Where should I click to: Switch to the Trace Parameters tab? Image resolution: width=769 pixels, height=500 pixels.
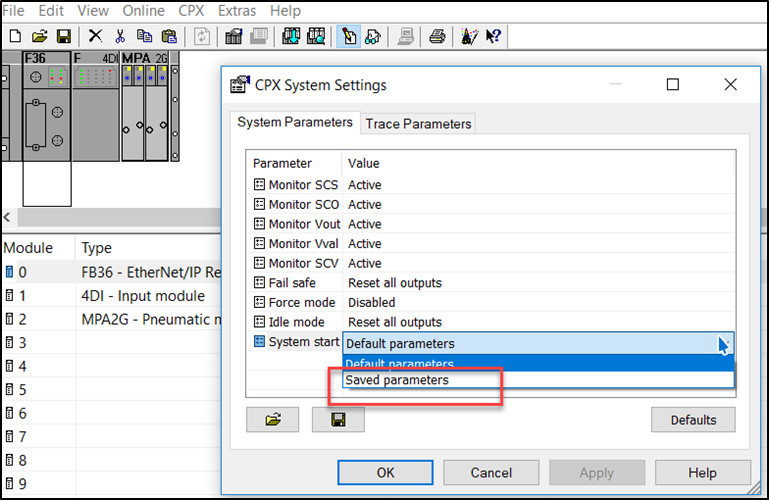click(418, 124)
